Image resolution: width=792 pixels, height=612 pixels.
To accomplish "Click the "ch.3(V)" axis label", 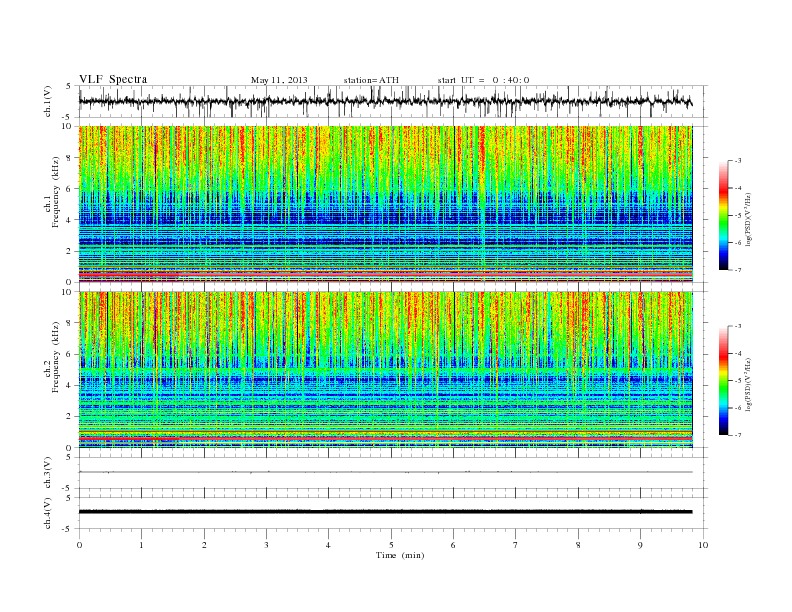I will pyautogui.click(x=48, y=473).
